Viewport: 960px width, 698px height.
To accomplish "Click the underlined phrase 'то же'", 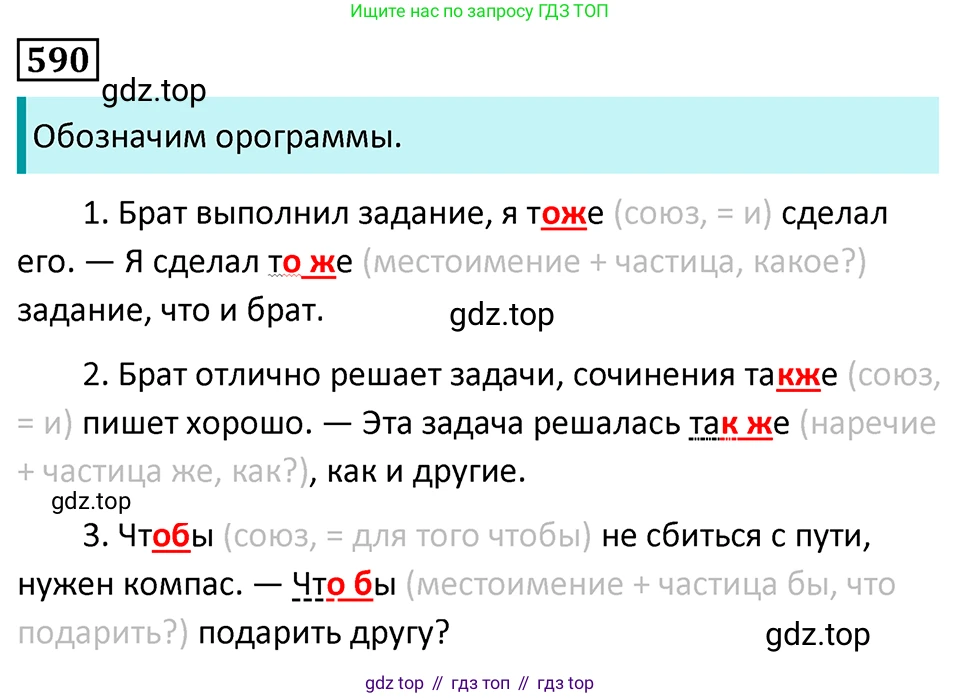I will (311, 263).
